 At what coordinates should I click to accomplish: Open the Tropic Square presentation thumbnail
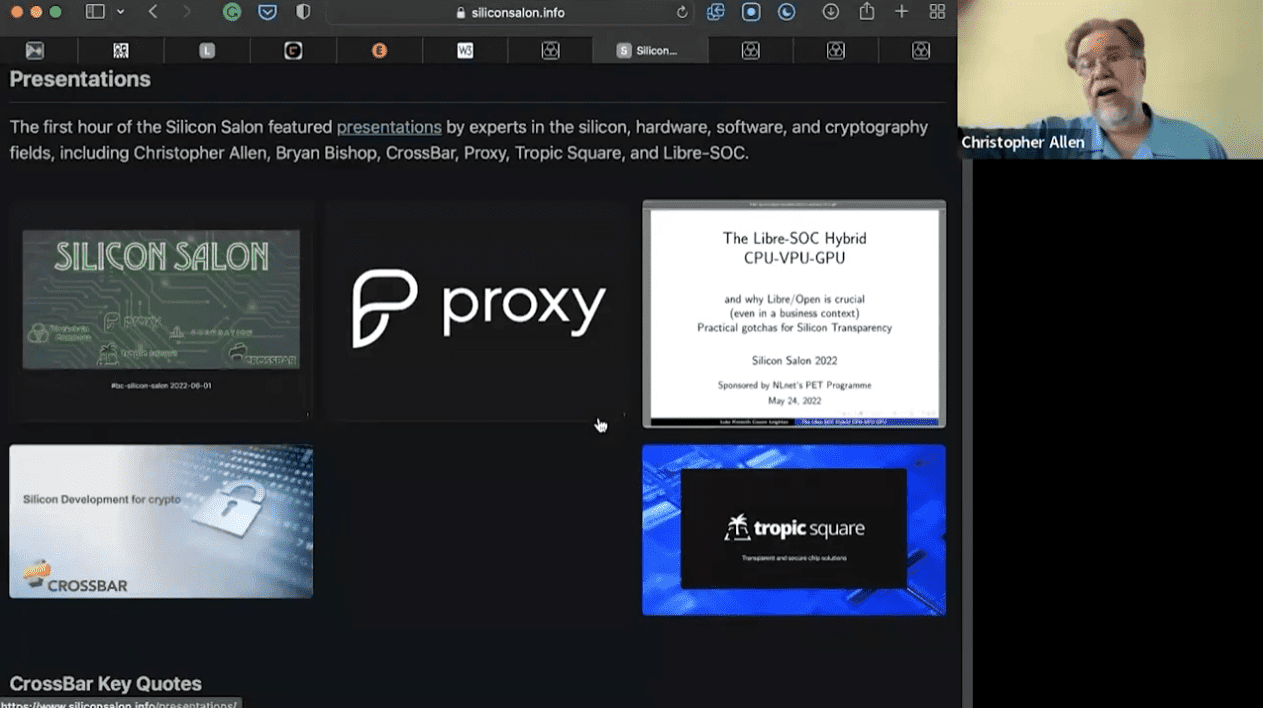794,529
